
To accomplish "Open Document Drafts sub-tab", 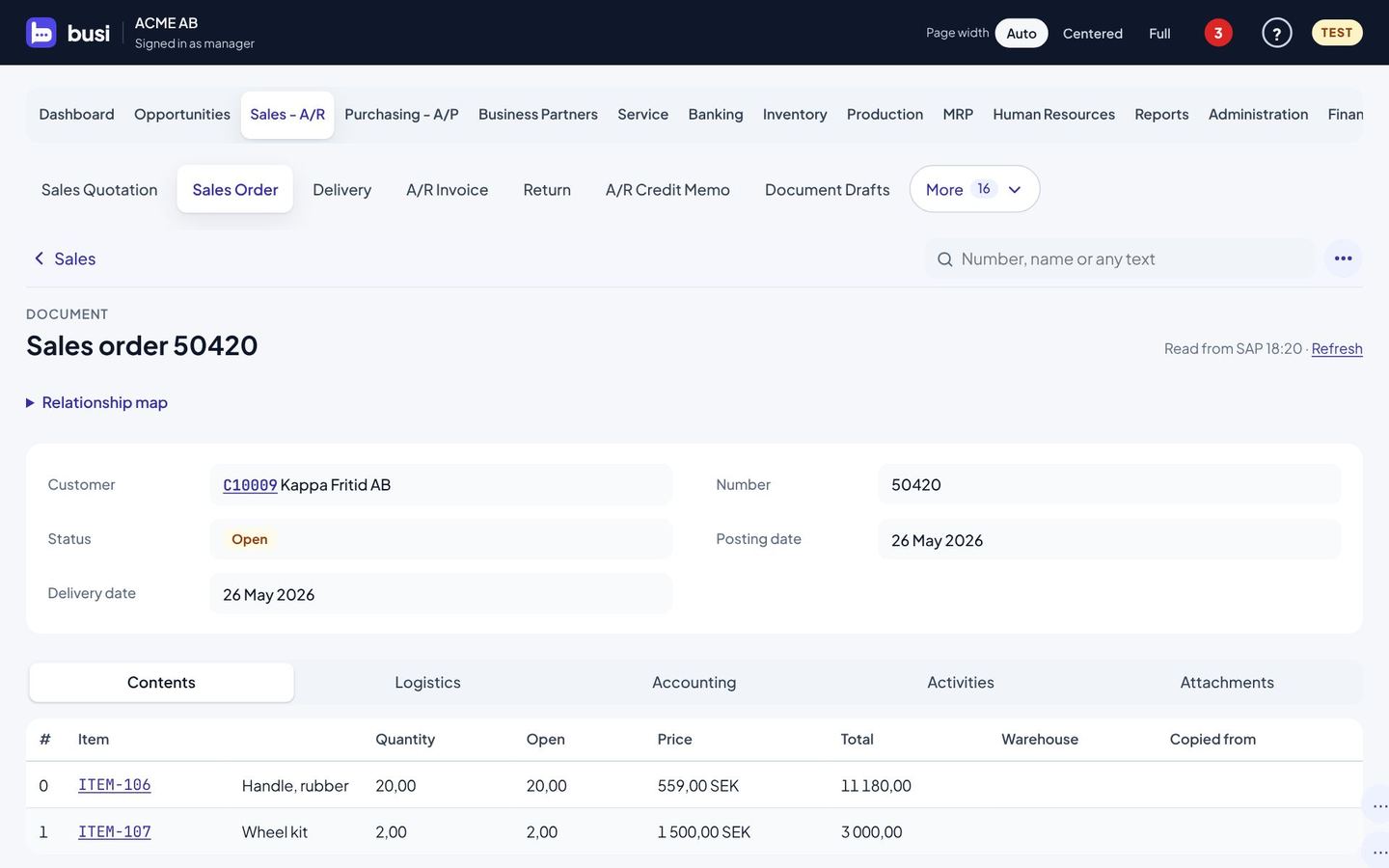I will tap(827, 189).
